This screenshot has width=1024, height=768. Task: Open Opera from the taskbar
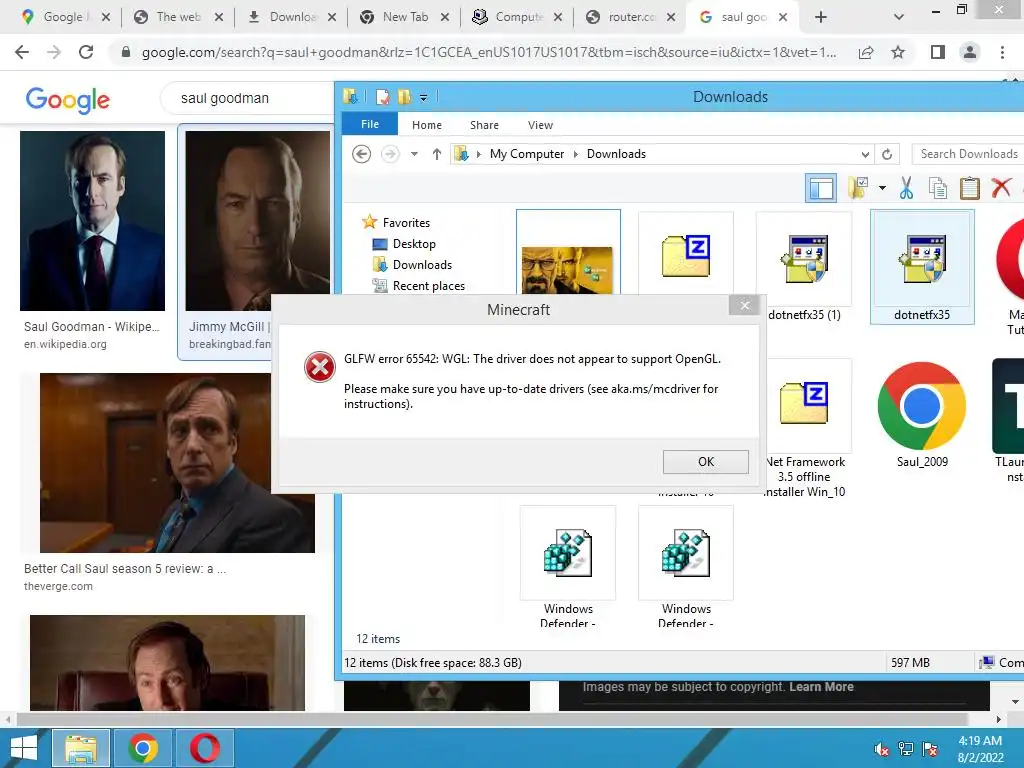204,748
